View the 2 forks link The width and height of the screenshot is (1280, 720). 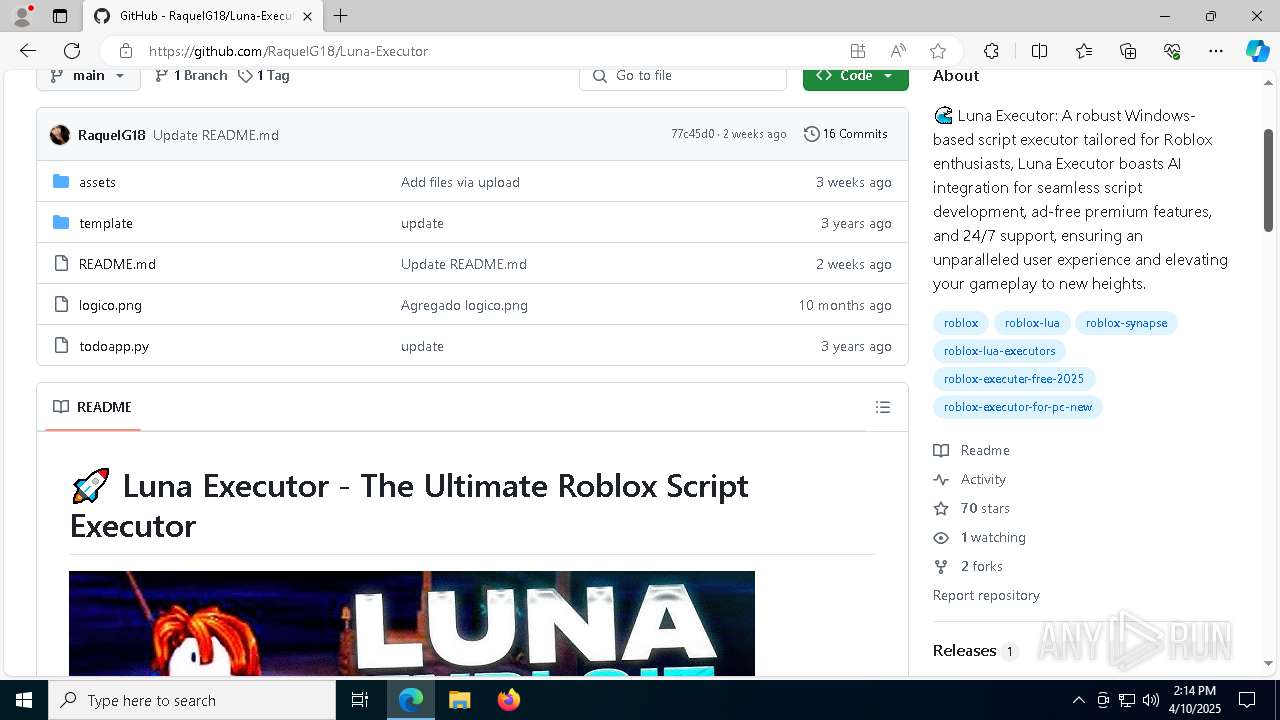(x=968, y=566)
